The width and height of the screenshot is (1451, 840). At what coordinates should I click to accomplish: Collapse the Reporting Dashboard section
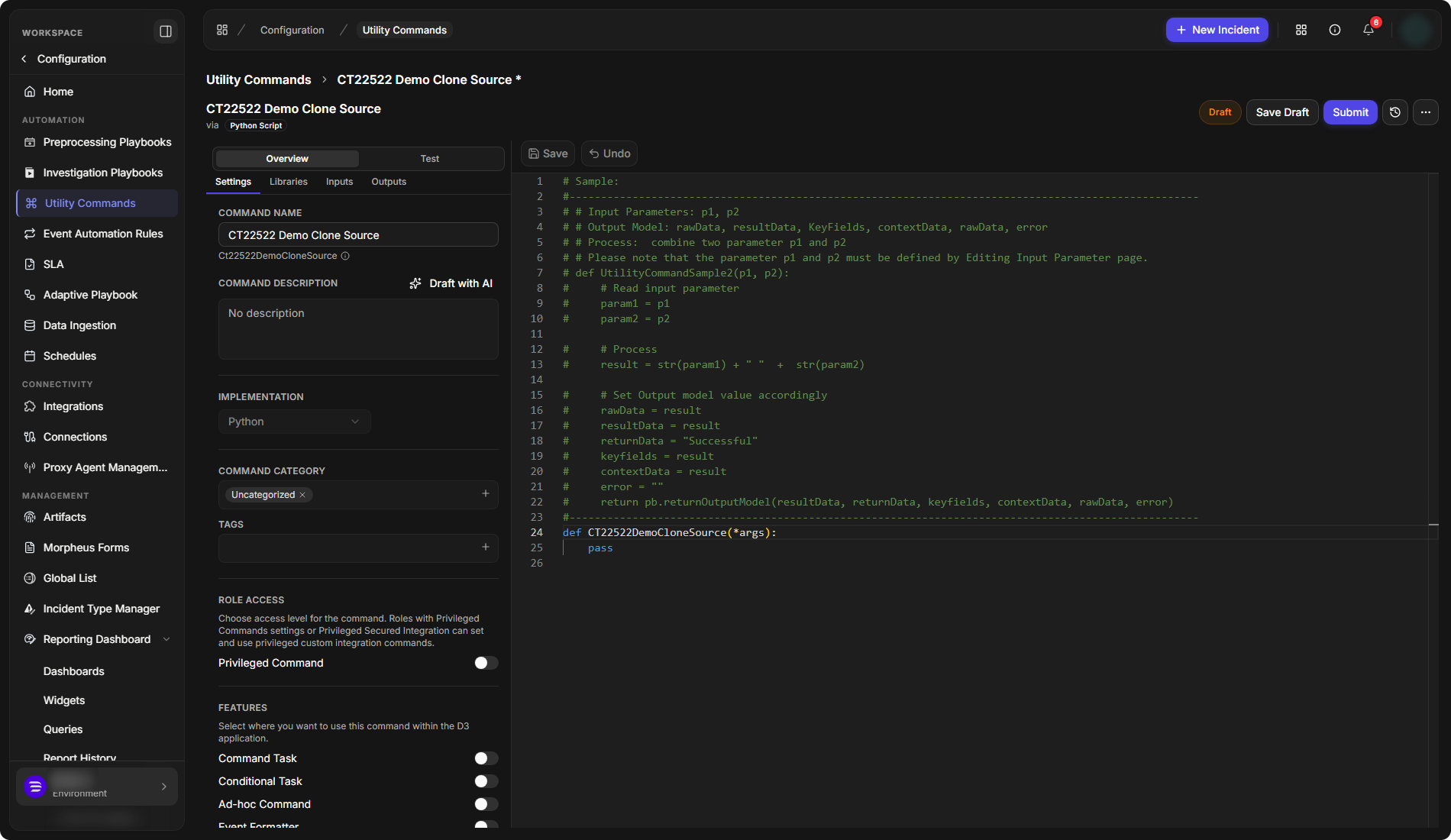[166, 639]
